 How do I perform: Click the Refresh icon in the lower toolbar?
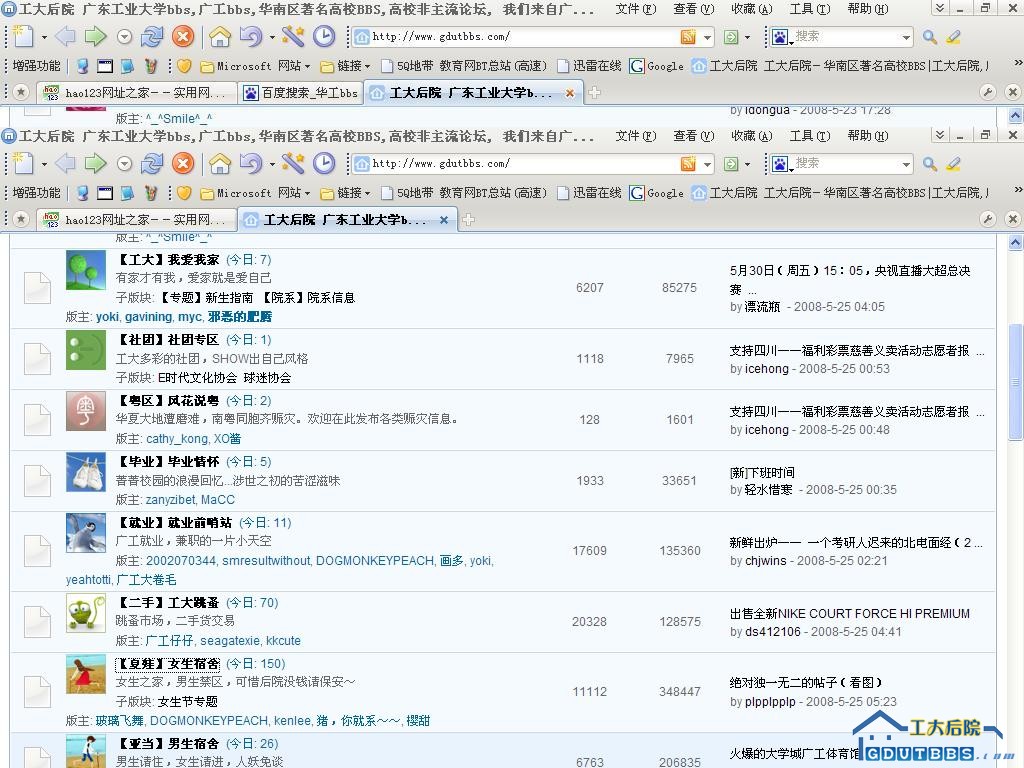[152, 164]
